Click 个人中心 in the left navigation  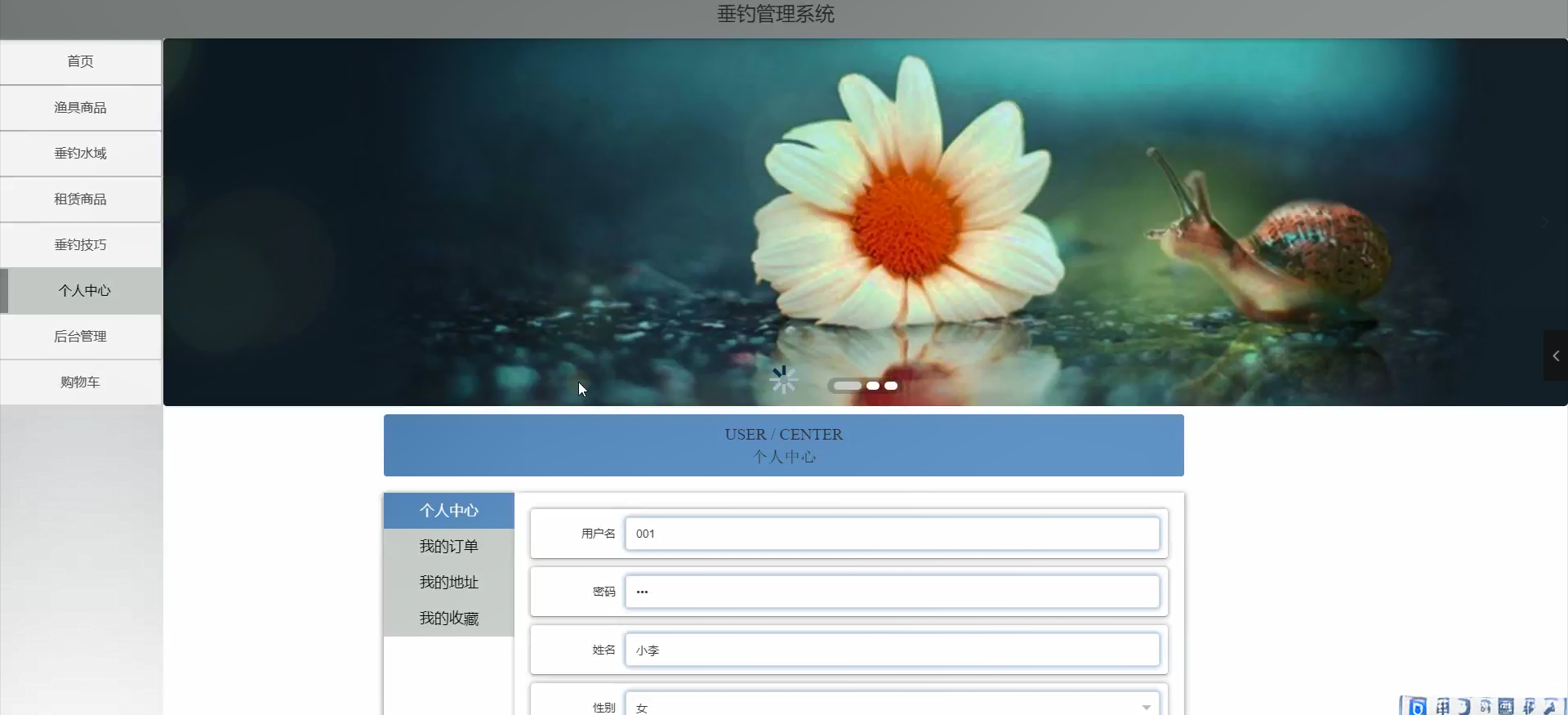(x=80, y=291)
